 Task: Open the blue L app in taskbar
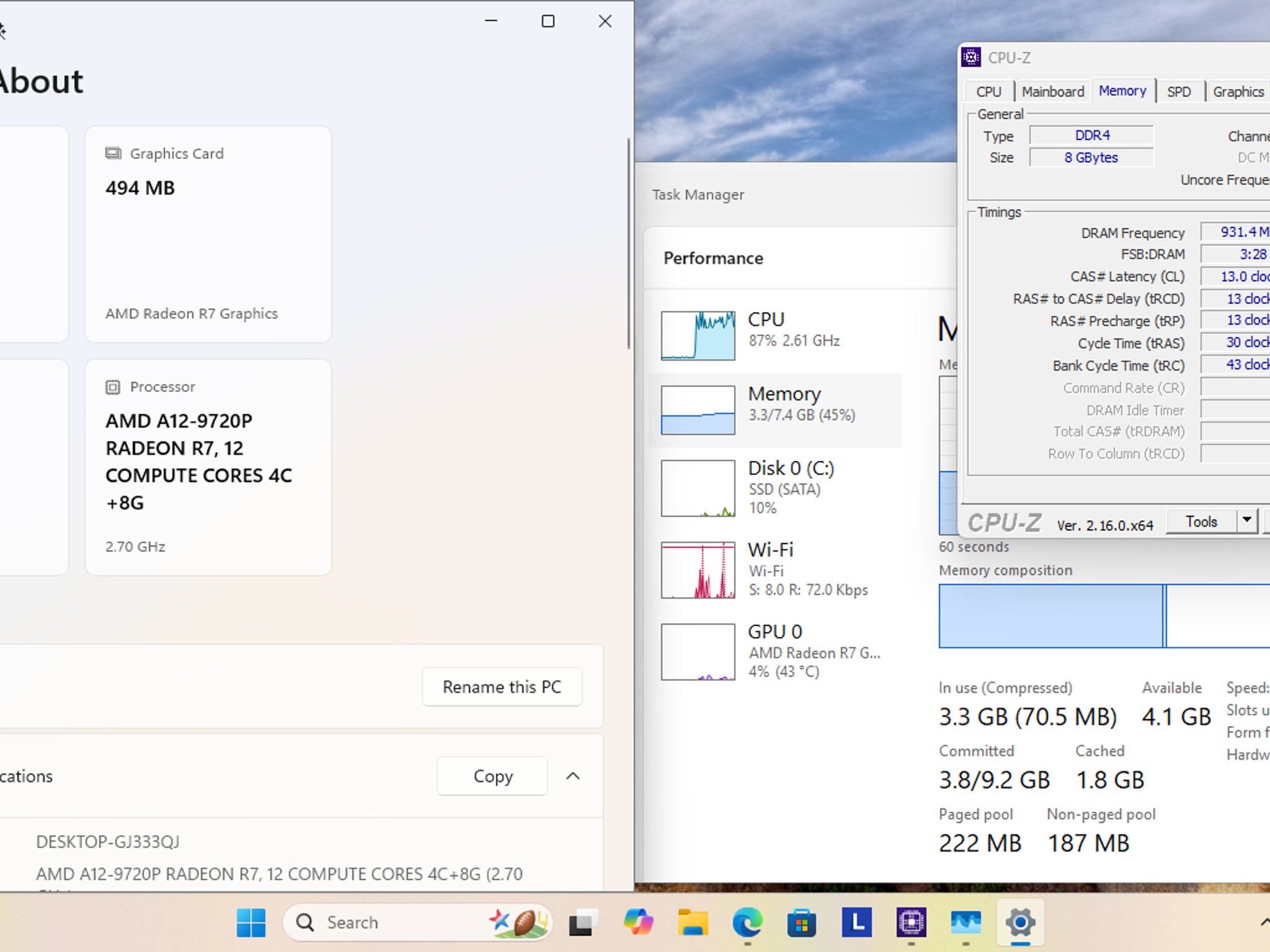(x=856, y=923)
